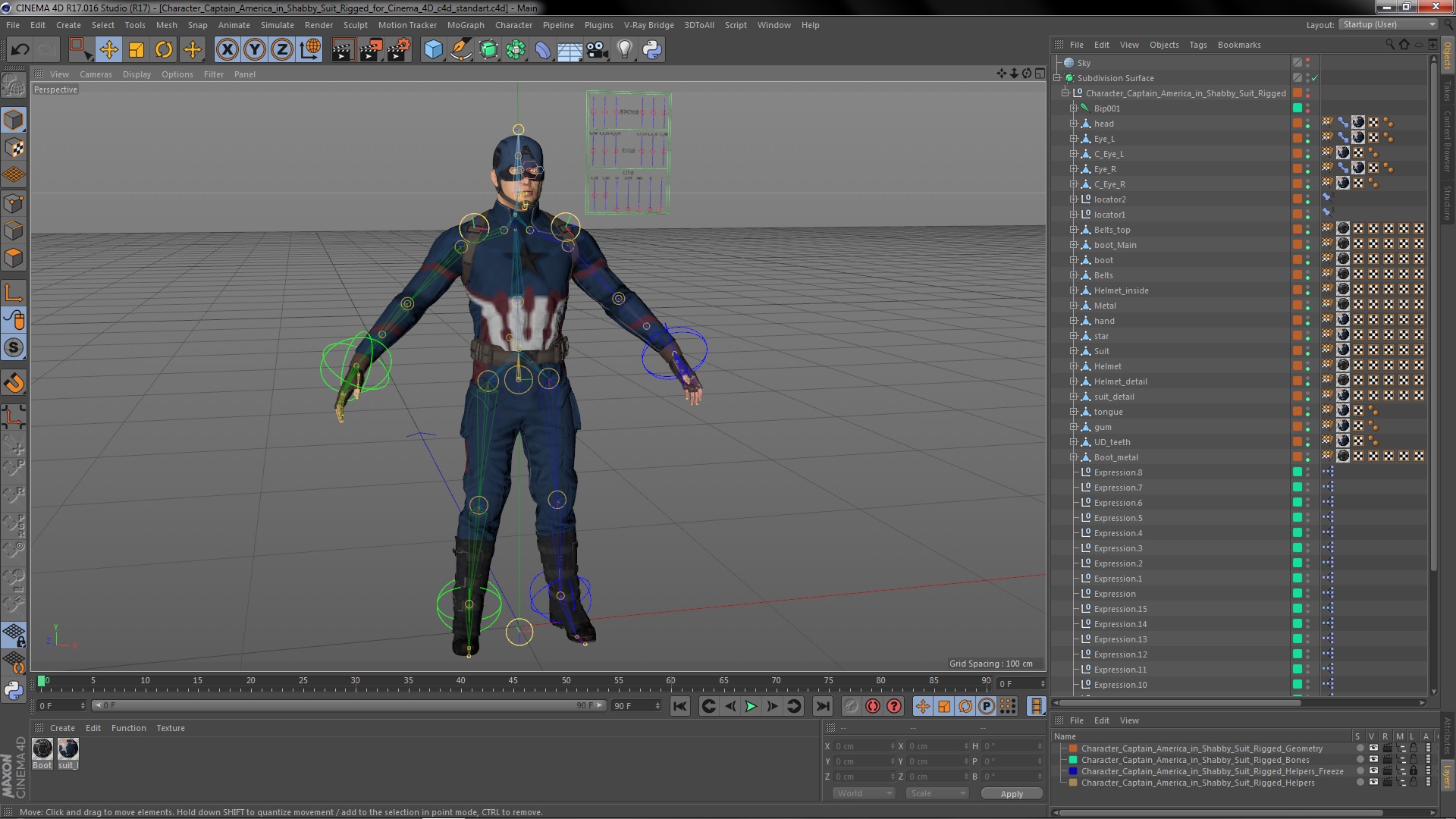Render active view clapper icon
This screenshot has width=1456, height=819.
click(x=343, y=50)
